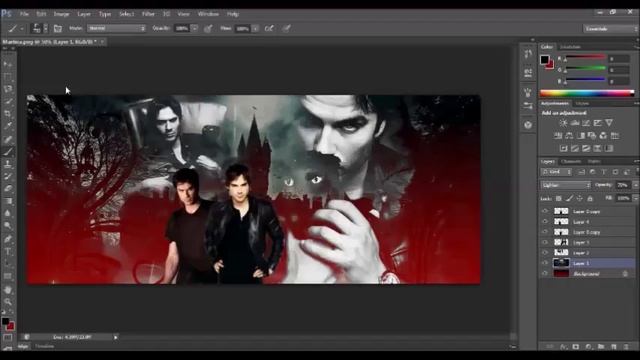Viewport: 640px width, 360px height.
Task: Add a Threshold adjustment
Action: click(586, 148)
